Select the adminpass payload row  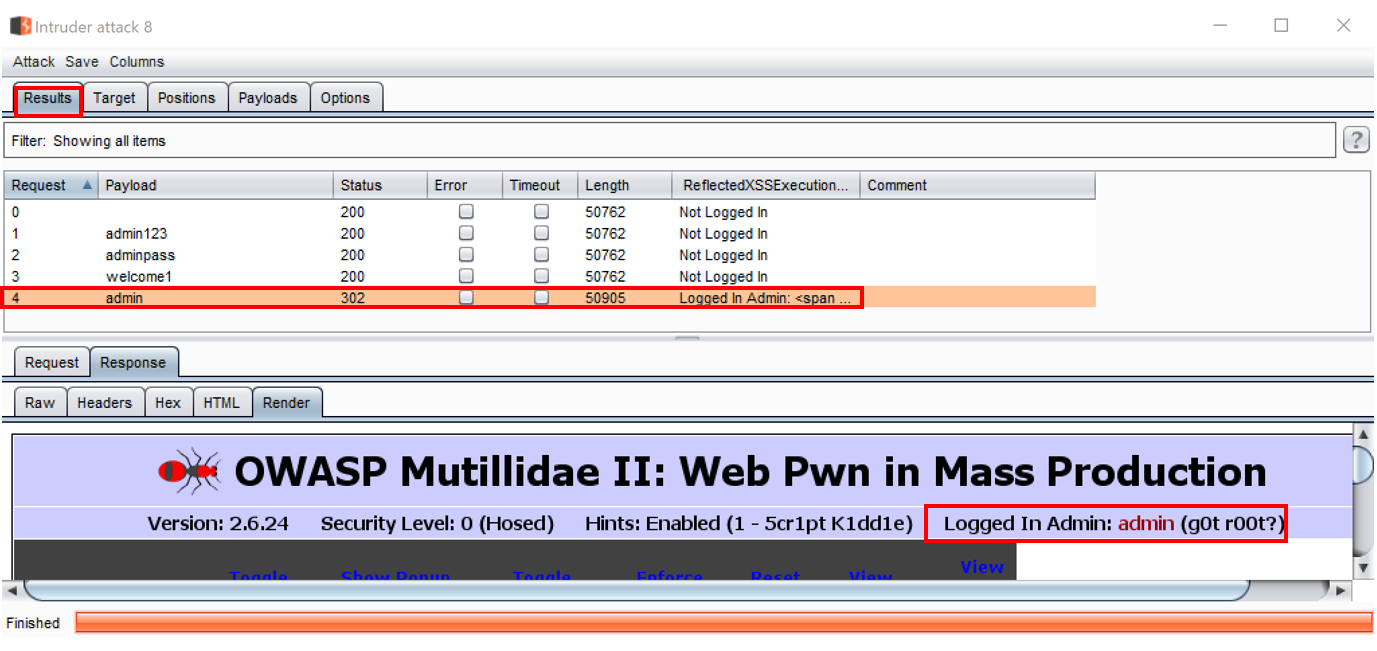(x=549, y=255)
